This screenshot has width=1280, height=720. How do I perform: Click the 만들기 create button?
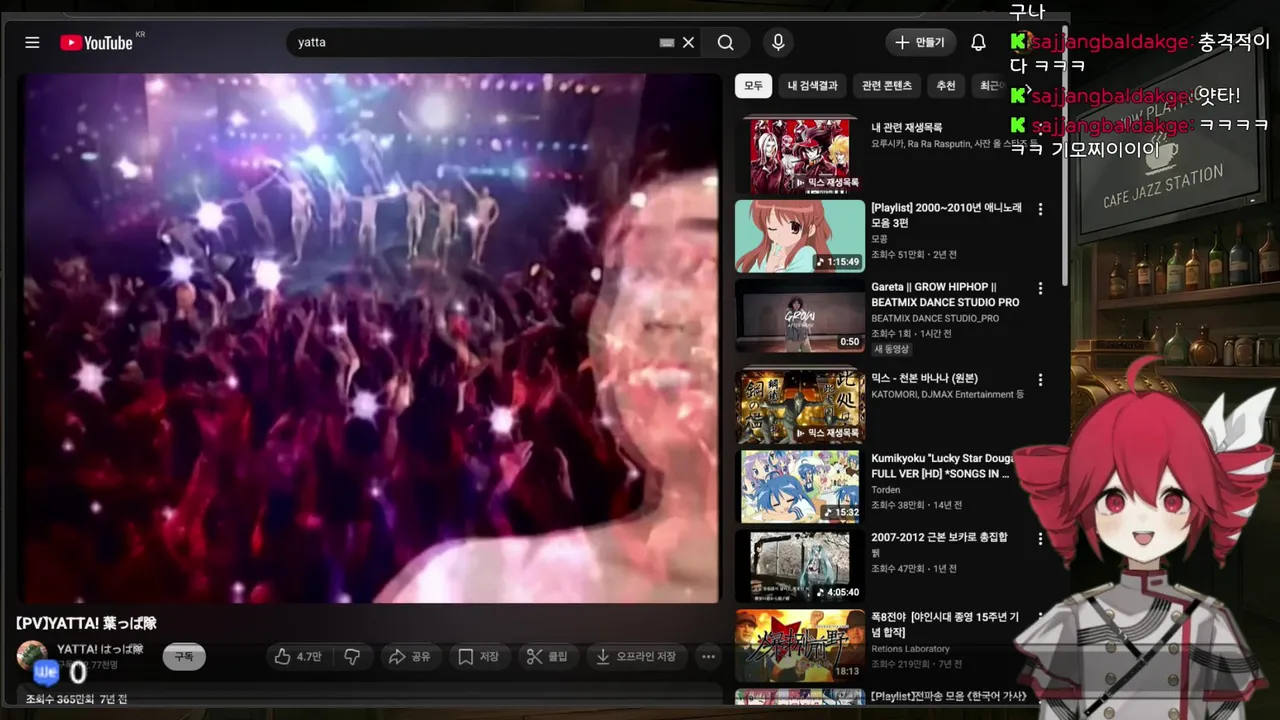tap(920, 42)
